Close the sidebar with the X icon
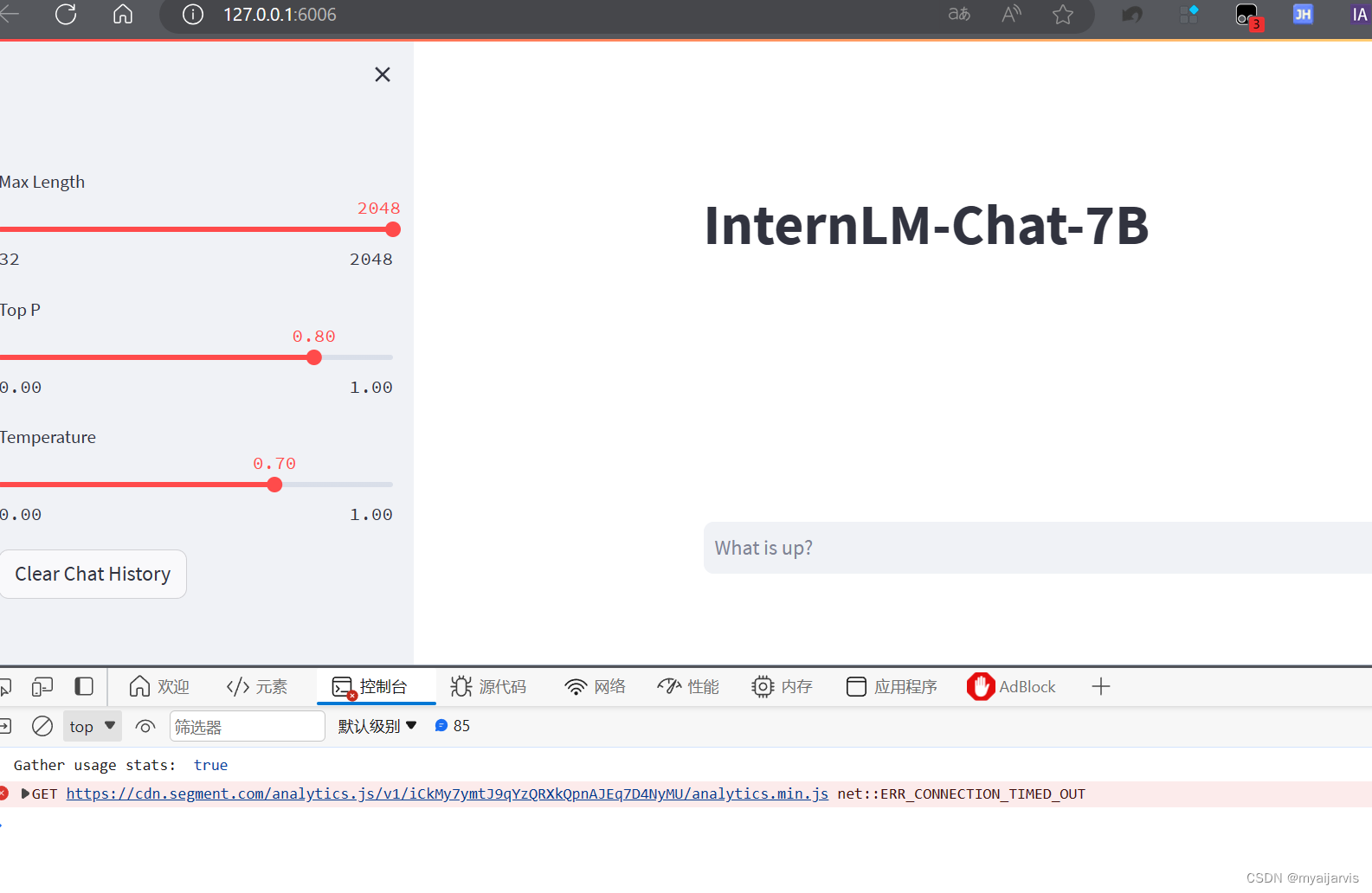The height and width of the screenshot is (893, 1372). pos(383,74)
